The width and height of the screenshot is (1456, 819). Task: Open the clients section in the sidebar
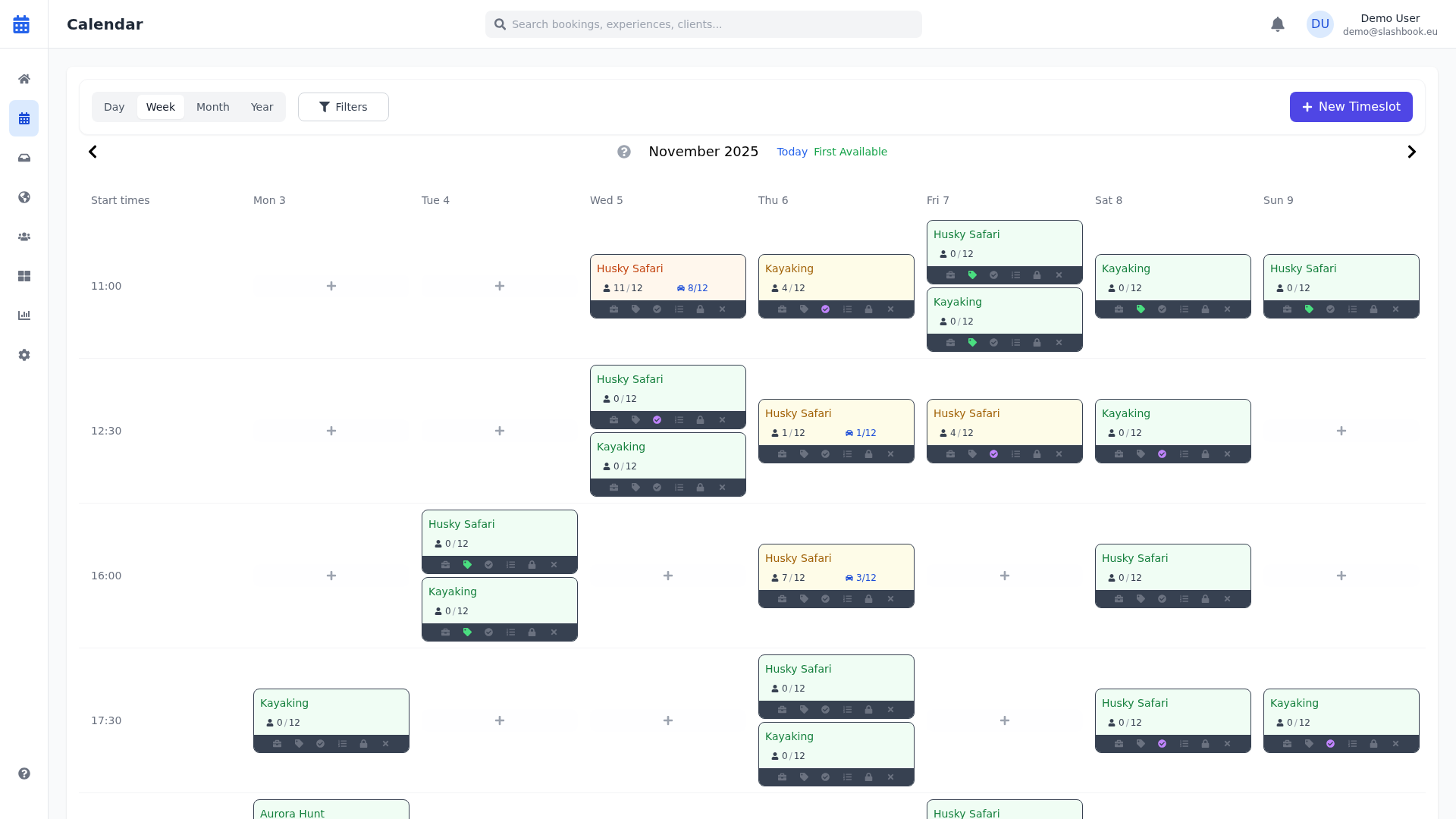pyautogui.click(x=24, y=237)
